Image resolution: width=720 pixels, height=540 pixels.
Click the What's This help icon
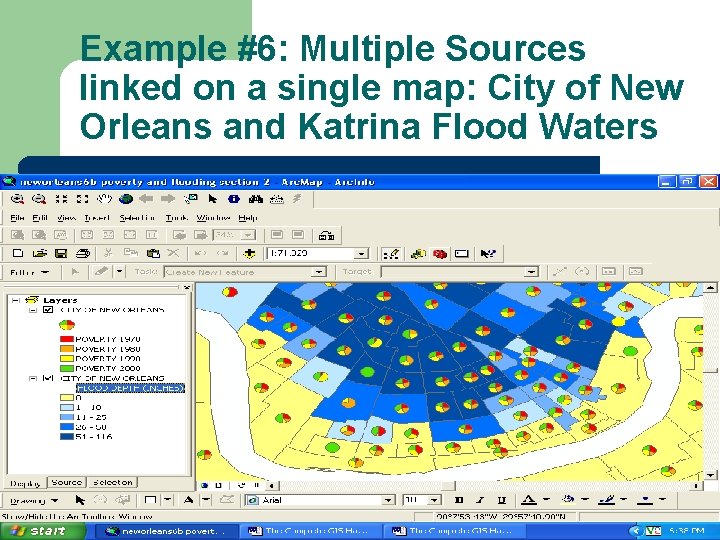click(x=487, y=253)
